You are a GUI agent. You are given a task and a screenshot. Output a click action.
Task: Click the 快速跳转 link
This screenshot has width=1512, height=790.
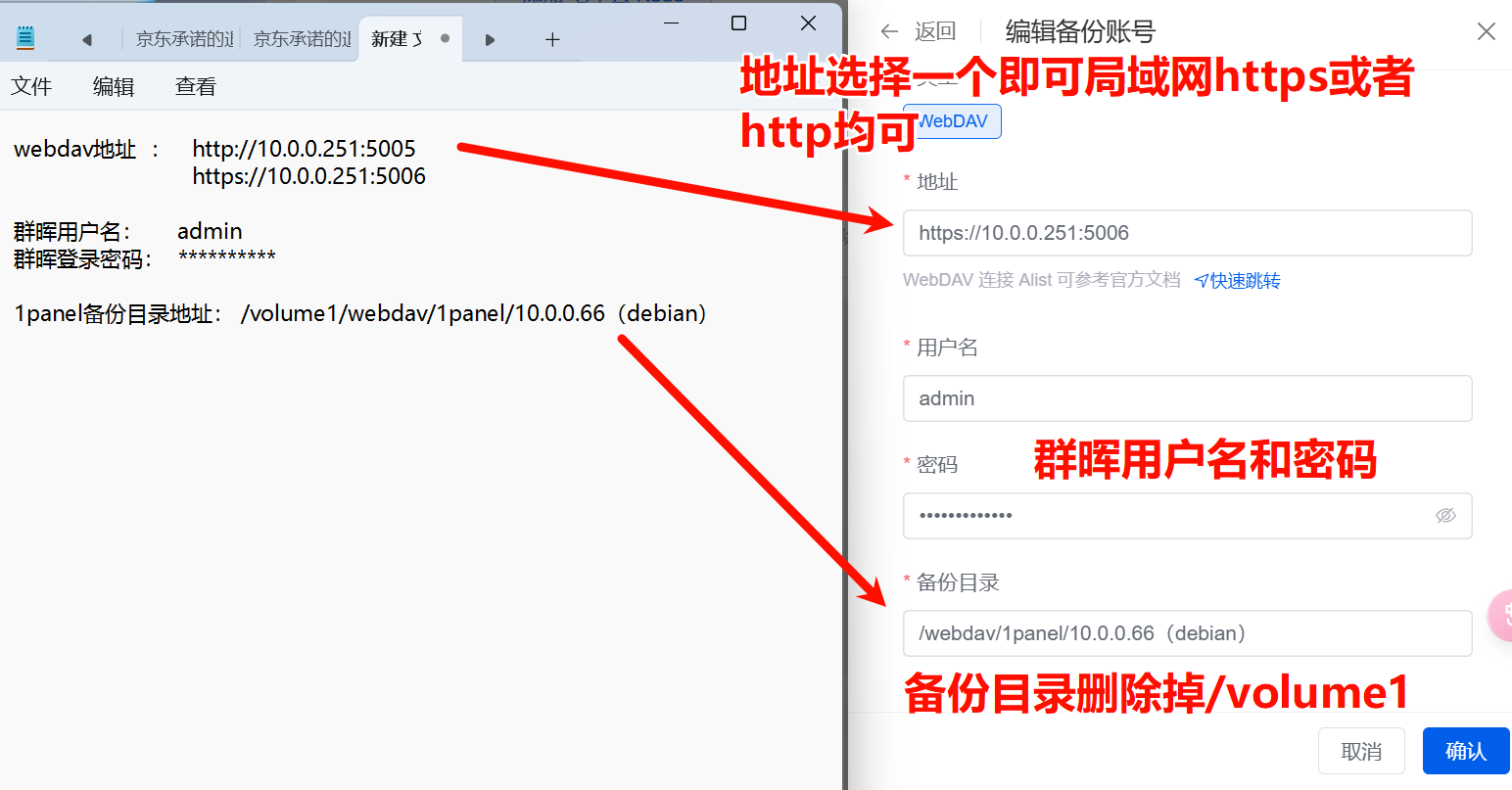point(1238,281)
